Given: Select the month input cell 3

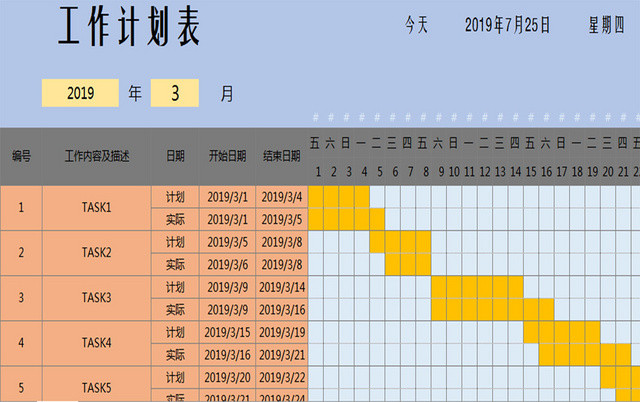Looking at the screenshot, I should 175,93.
